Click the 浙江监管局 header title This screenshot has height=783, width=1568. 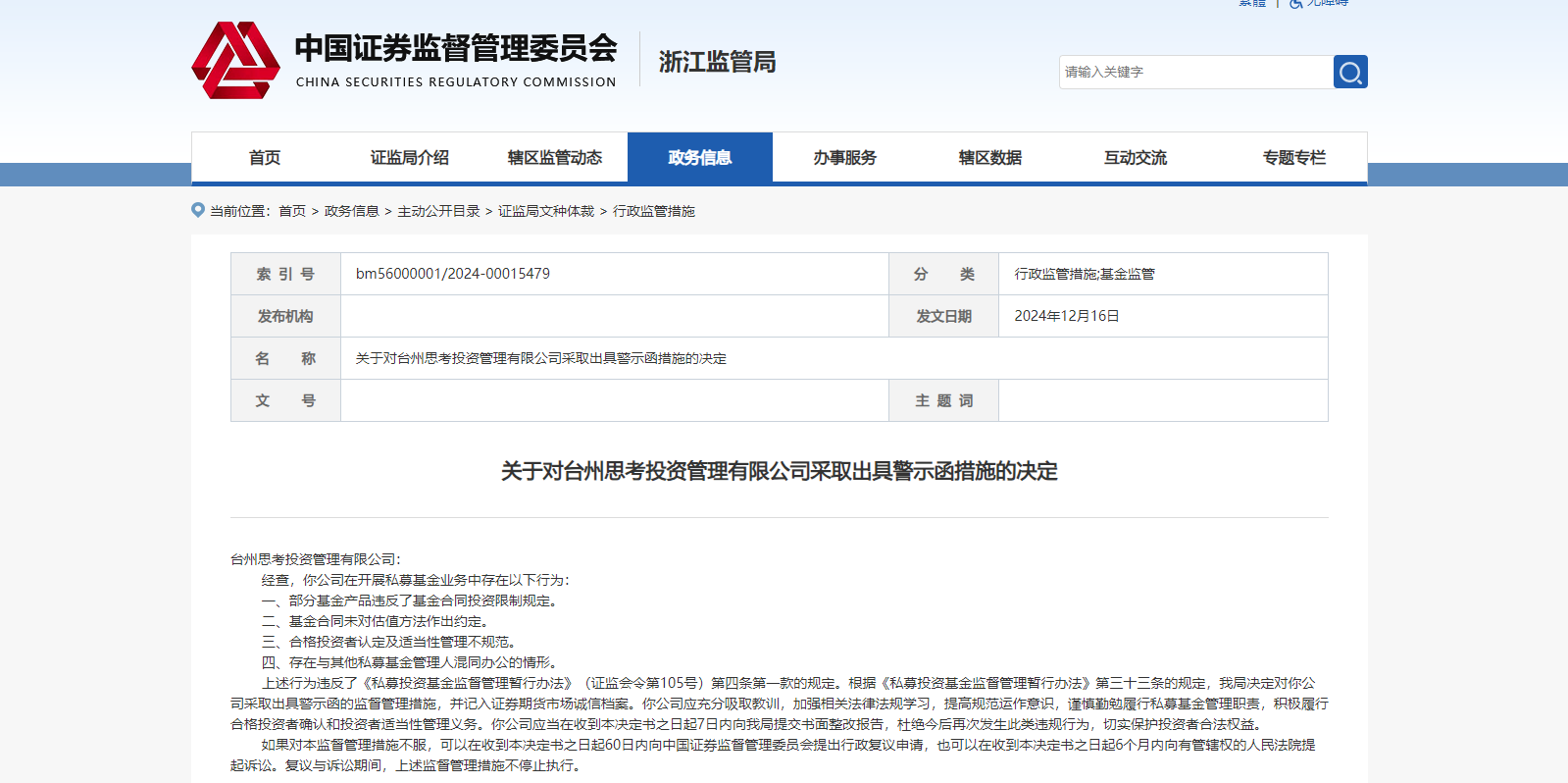717,62
